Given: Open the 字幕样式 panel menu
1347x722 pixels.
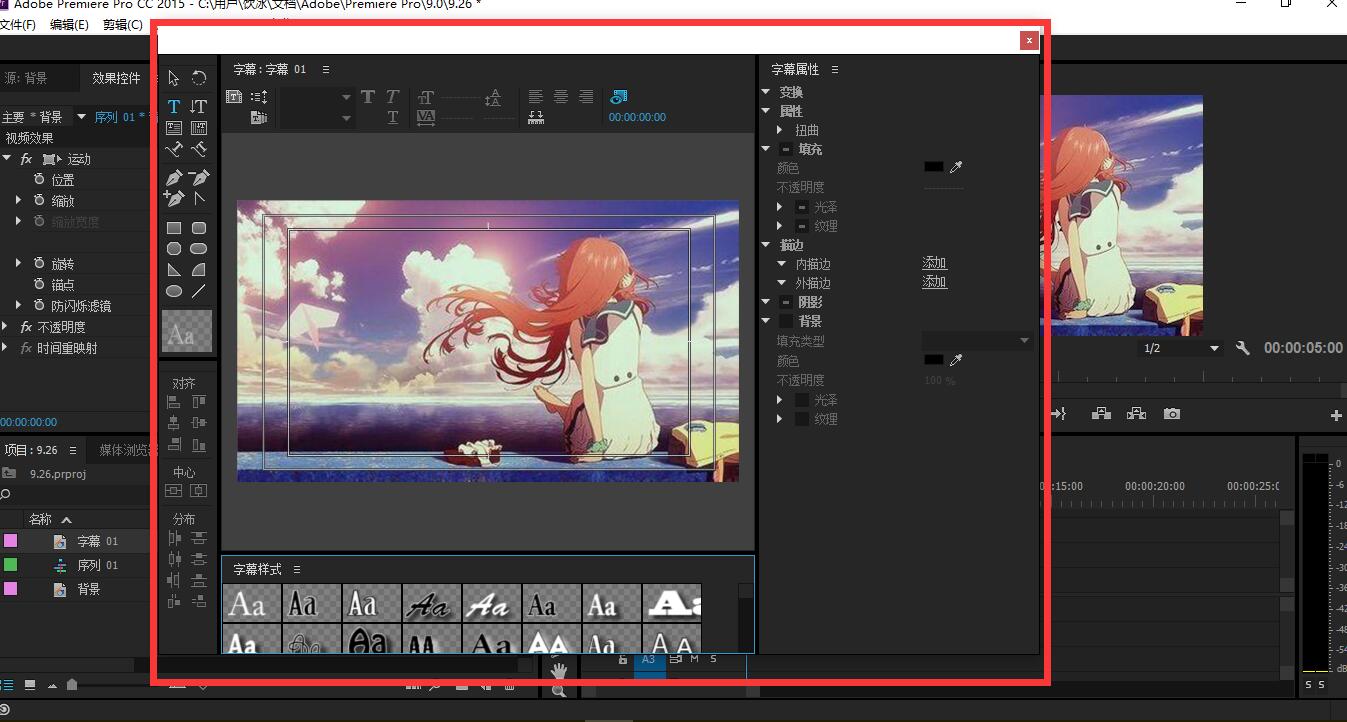Looking at the screenshot, I should tap(297, 569).
